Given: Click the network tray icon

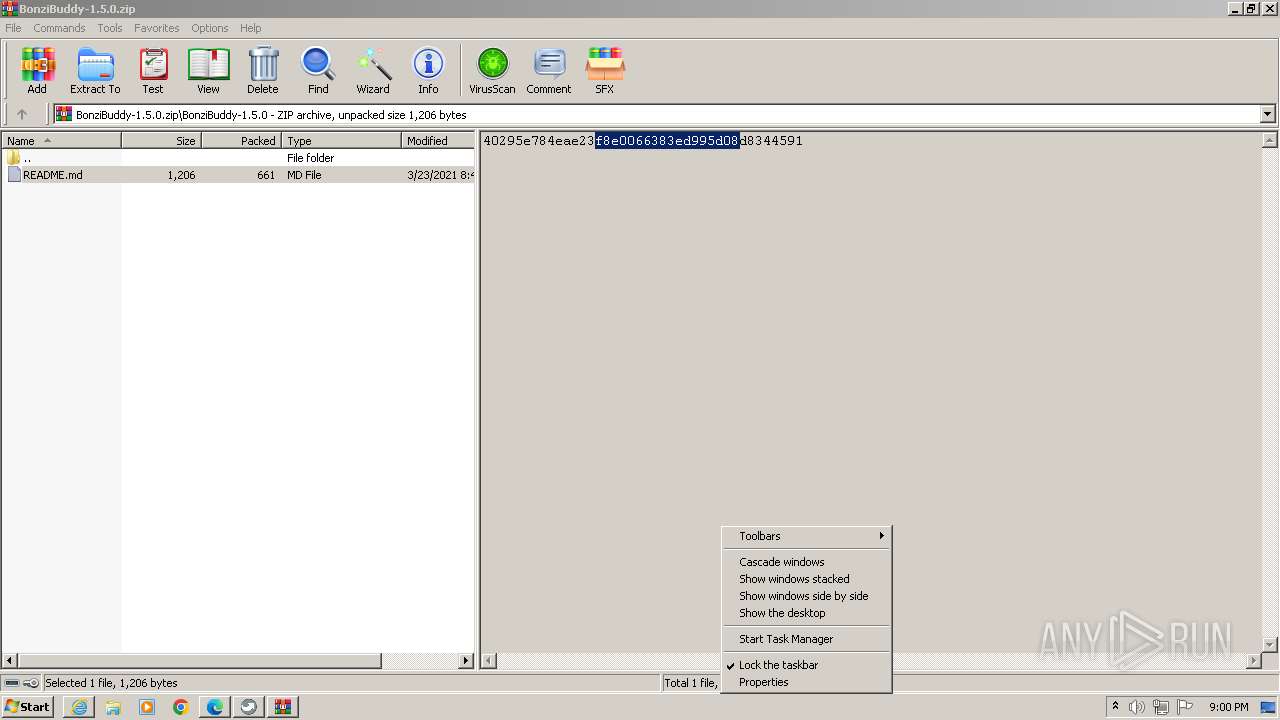Looking at the screenshot, I should 1161,707.
